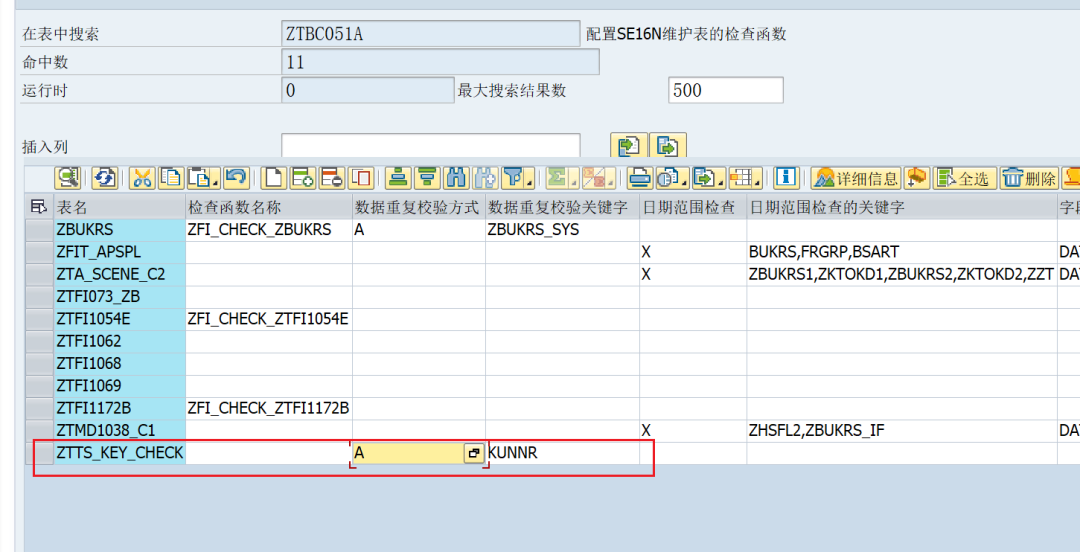
Task: Click the 详细信息 button
Action: [856, 177]
